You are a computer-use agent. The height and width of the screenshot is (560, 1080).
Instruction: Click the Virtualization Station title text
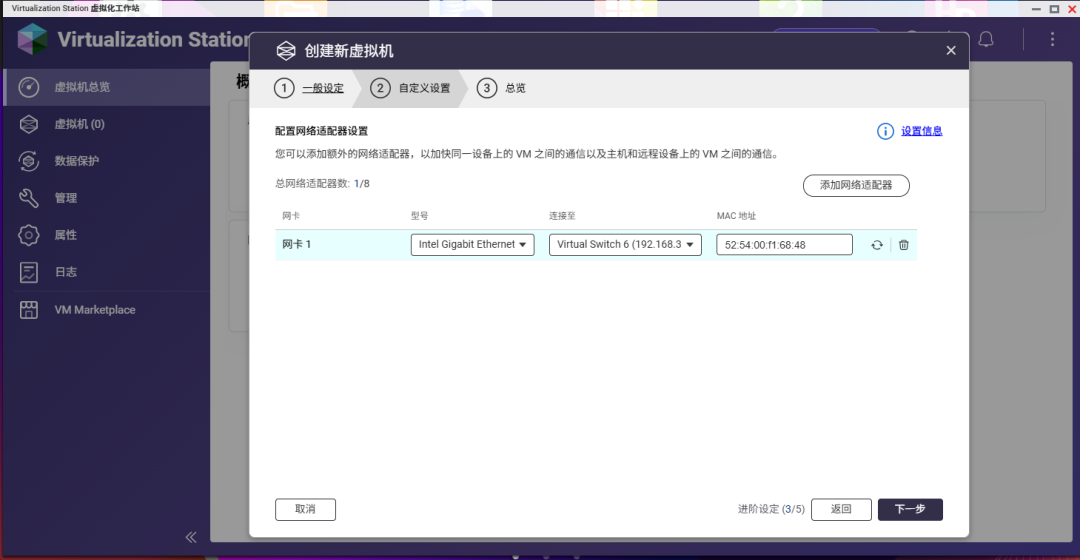[154, 39]
